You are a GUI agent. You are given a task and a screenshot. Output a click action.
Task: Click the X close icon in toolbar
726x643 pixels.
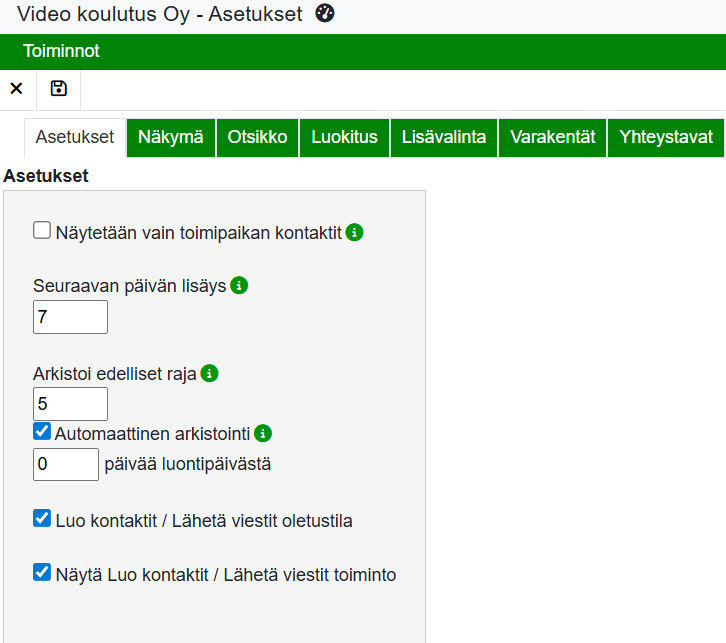coord(16,89)
